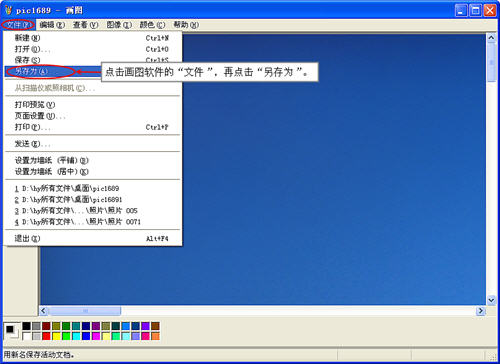This screenshot has height=364, width=500.
Task: Choose the bright cyan swatch
Action: 76,336
